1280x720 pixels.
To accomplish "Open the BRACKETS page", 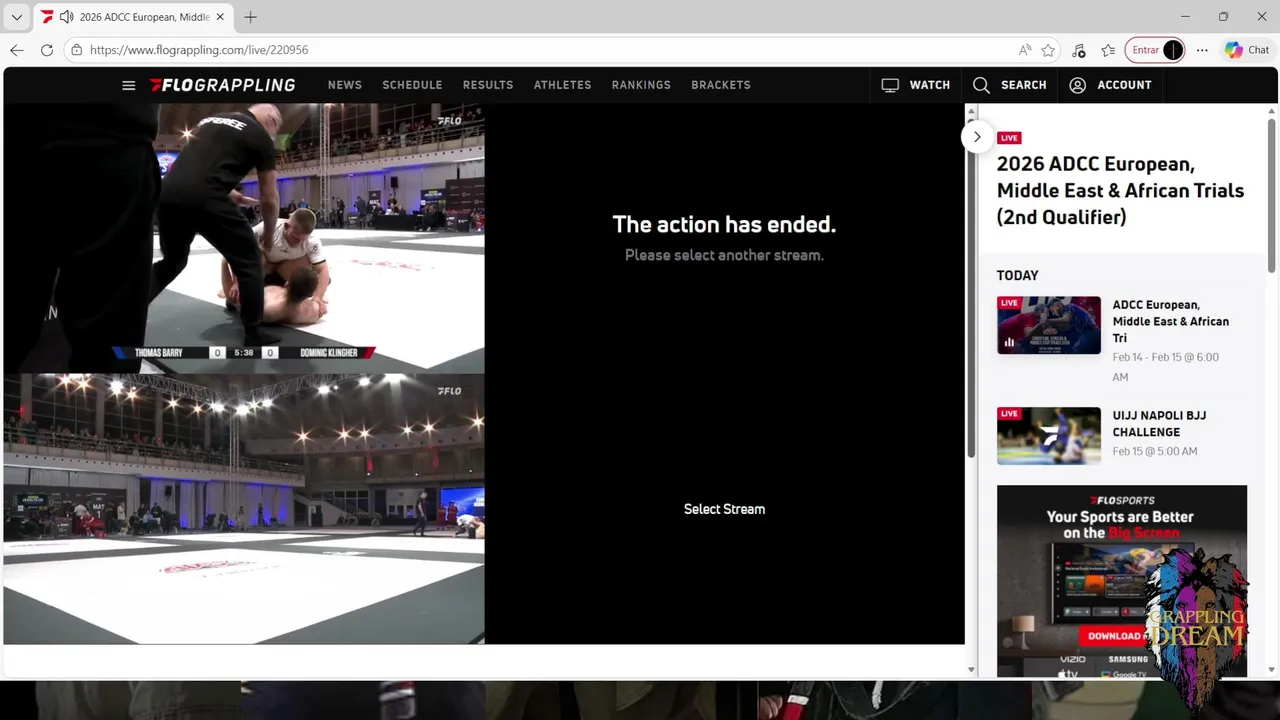I will click(721, 85).
